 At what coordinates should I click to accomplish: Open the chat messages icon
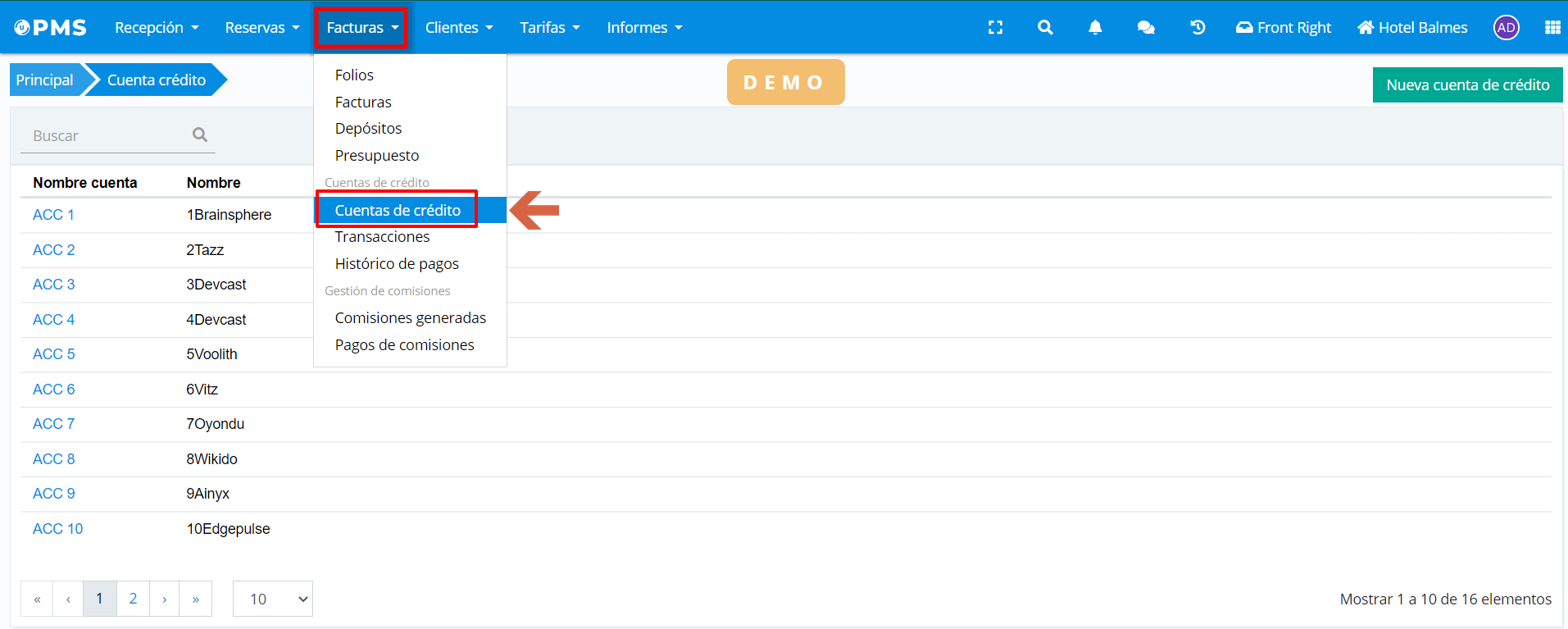click(1146, 27)
